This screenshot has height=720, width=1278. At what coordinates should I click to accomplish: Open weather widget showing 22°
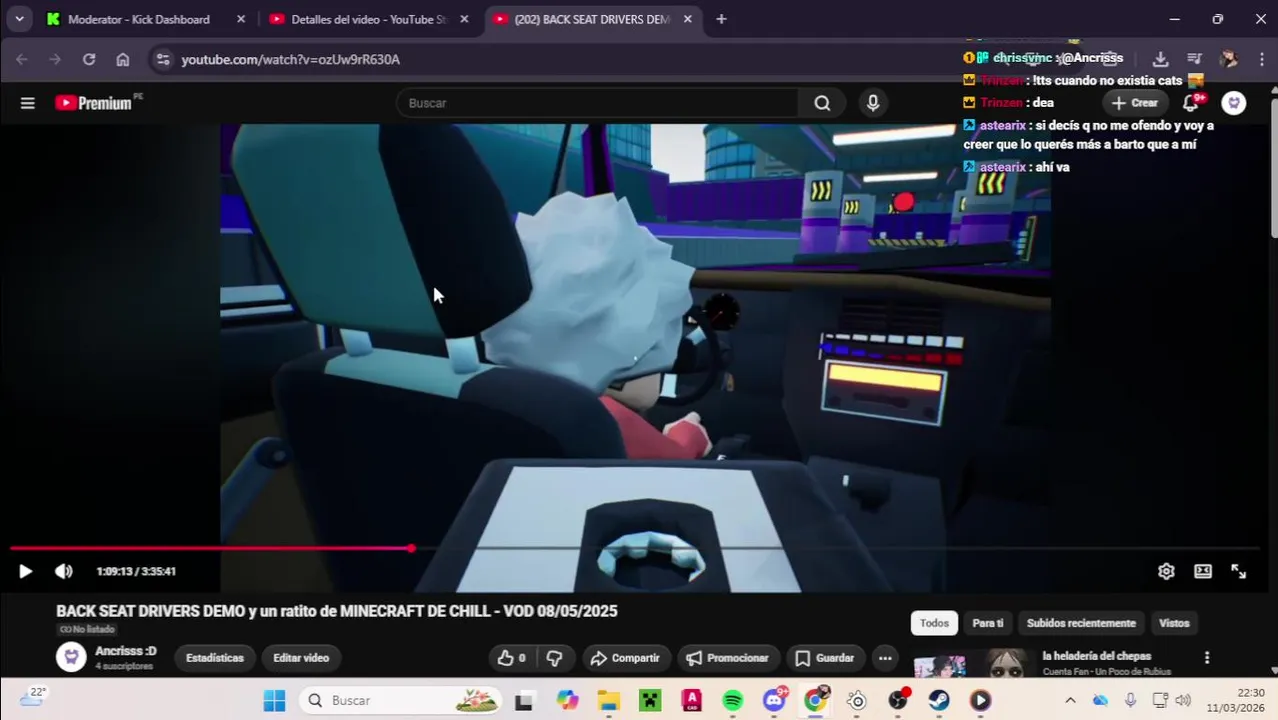coord(33,698)
